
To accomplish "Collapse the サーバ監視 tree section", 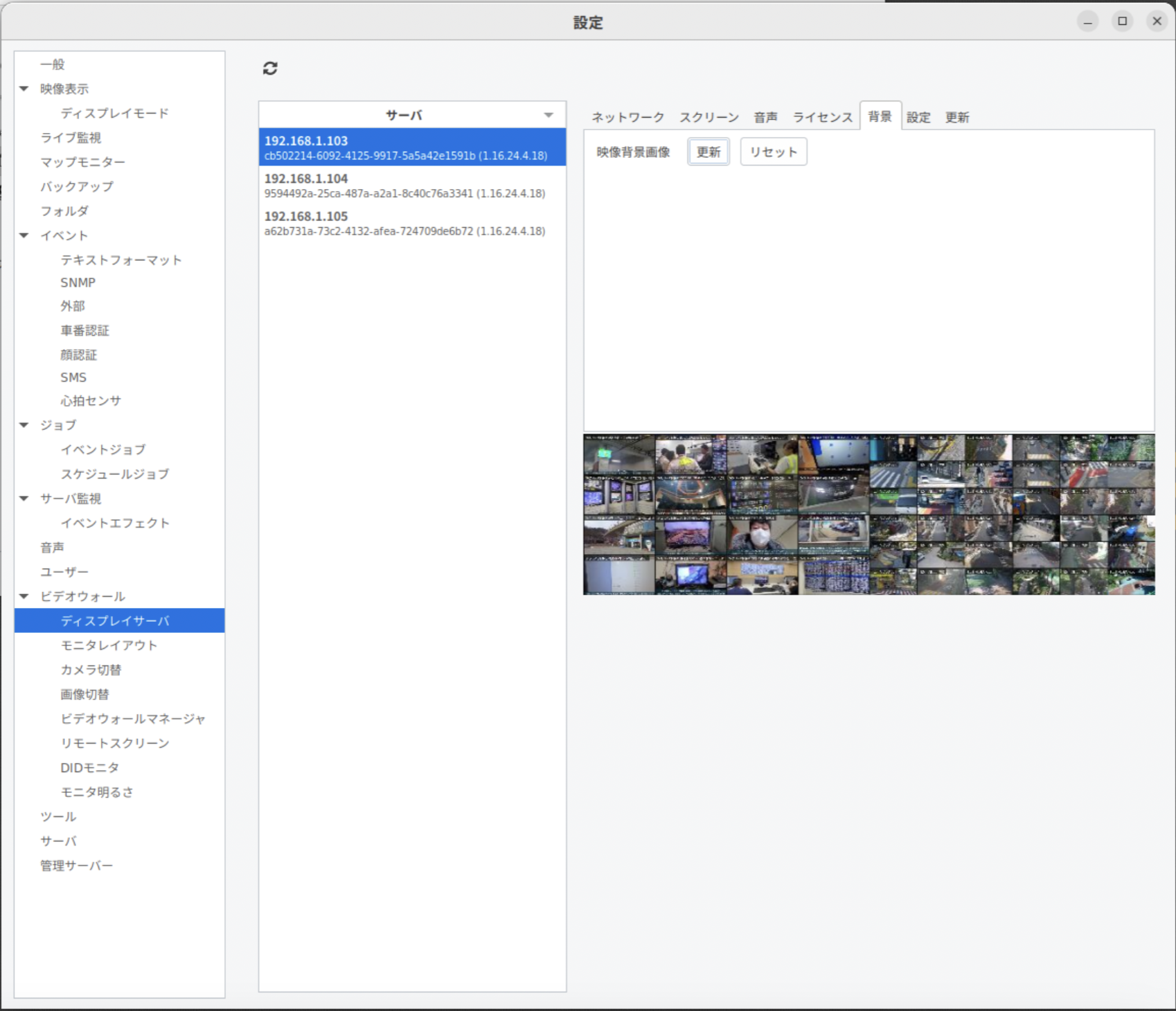I will tap(24, 499).
